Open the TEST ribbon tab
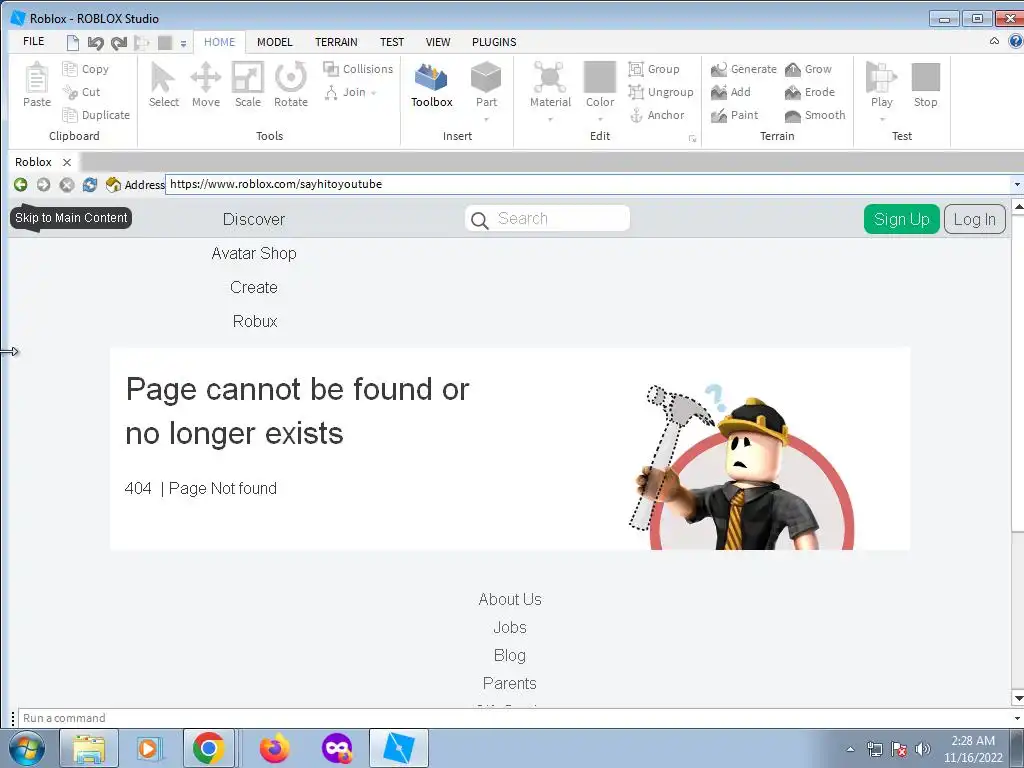The width and height of the screenshot is (1024, 768). click(x=392, y=42)
